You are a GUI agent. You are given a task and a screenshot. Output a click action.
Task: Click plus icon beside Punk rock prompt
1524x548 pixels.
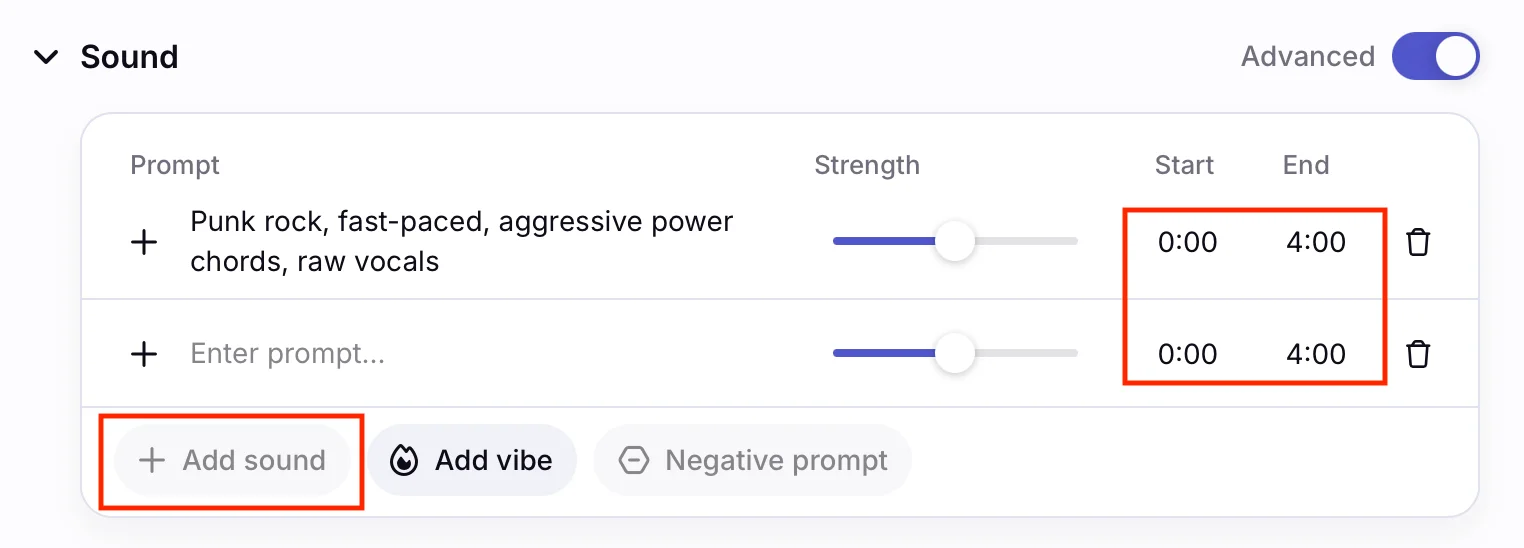pos(145,242)
